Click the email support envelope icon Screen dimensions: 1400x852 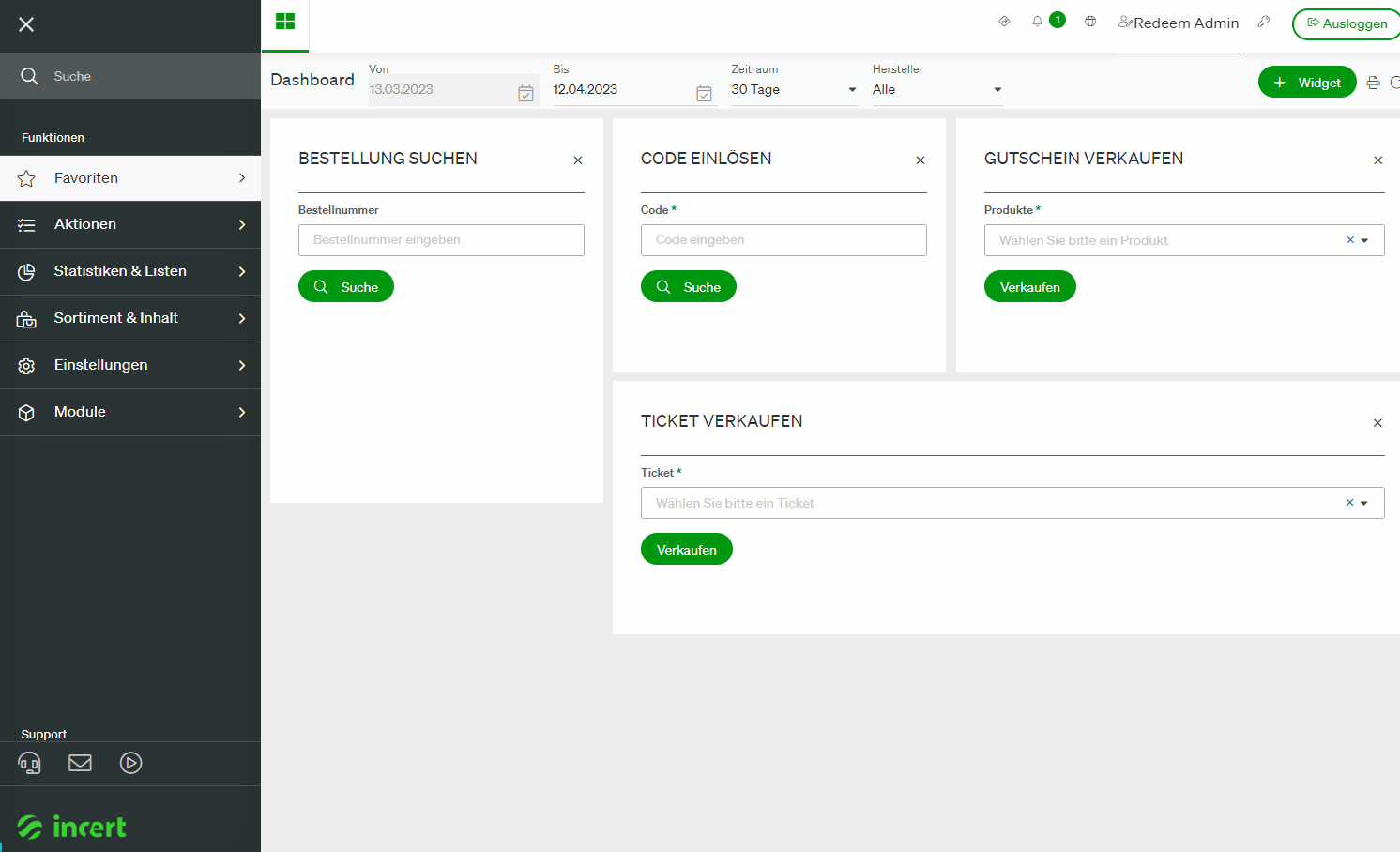click(x=81, y=763)
